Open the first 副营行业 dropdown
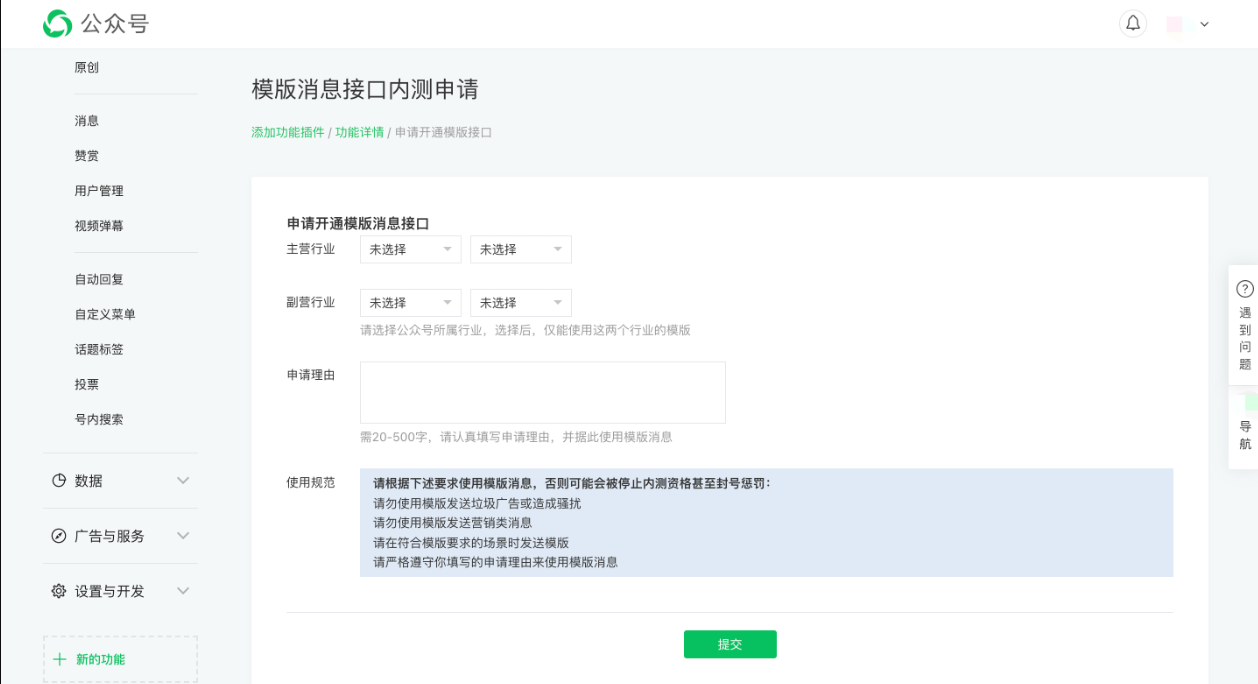Viewport: 1258px width, 684px height. (411, 303)
